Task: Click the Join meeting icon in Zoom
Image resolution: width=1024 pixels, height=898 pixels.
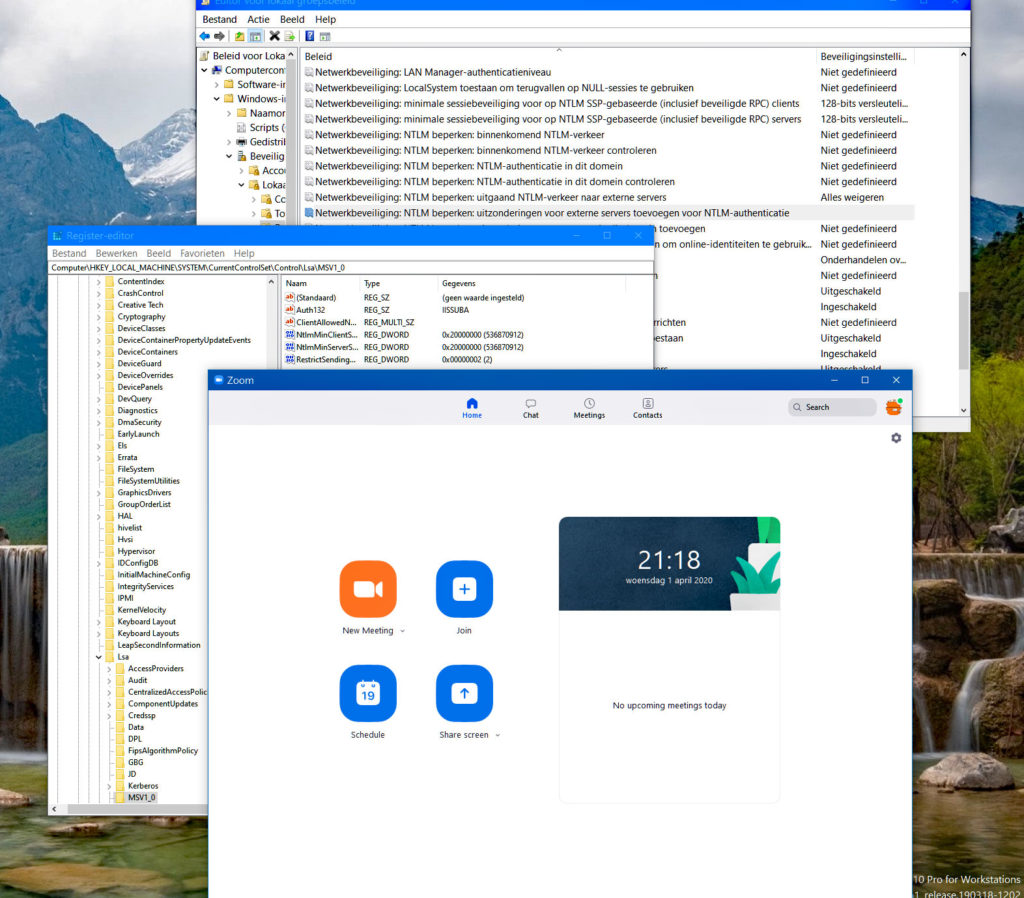Action: (464, 588)
